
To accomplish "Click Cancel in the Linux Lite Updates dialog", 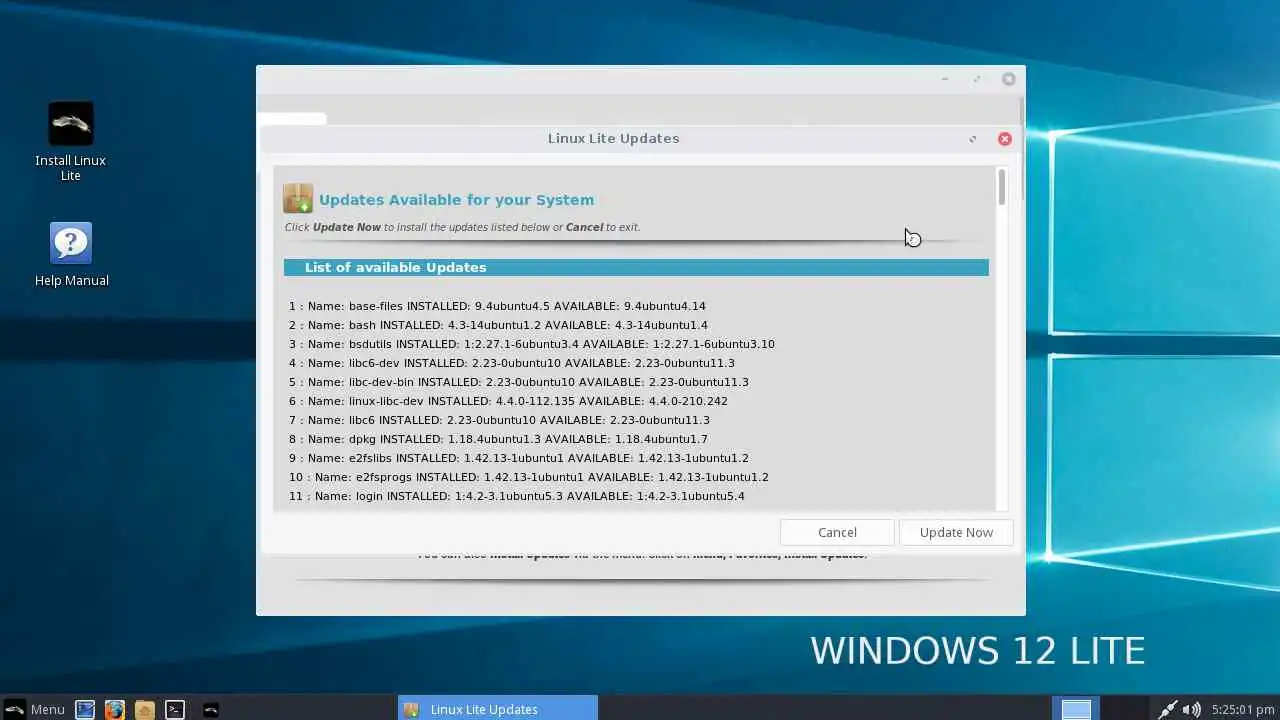I will pyautogui.click(x=837, y=532).
